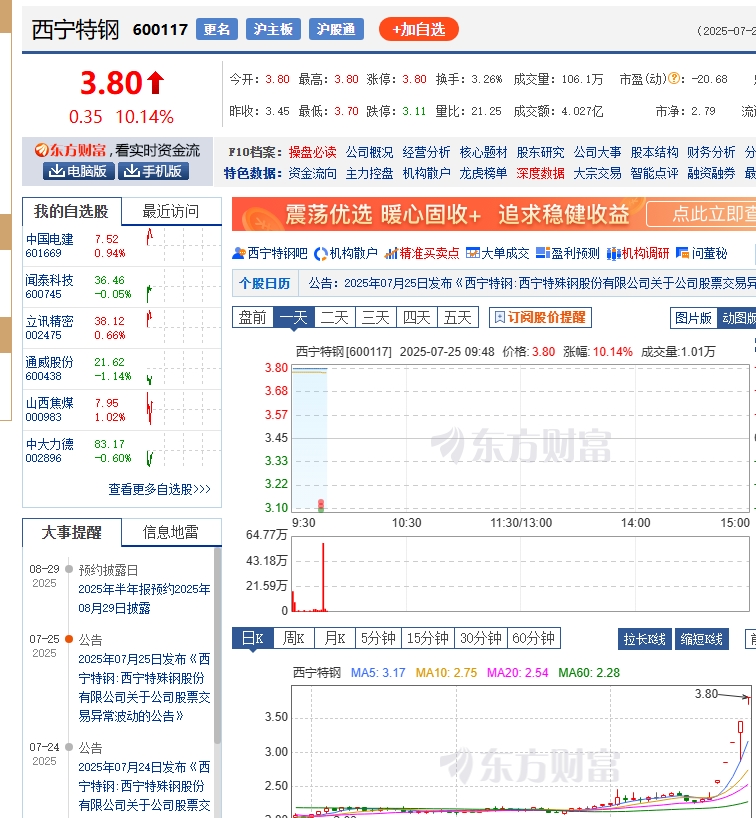The width and height of the screenshot is (756, 818).
Task: Switch to 图片版 chart mode
Action: coord(693,318)
